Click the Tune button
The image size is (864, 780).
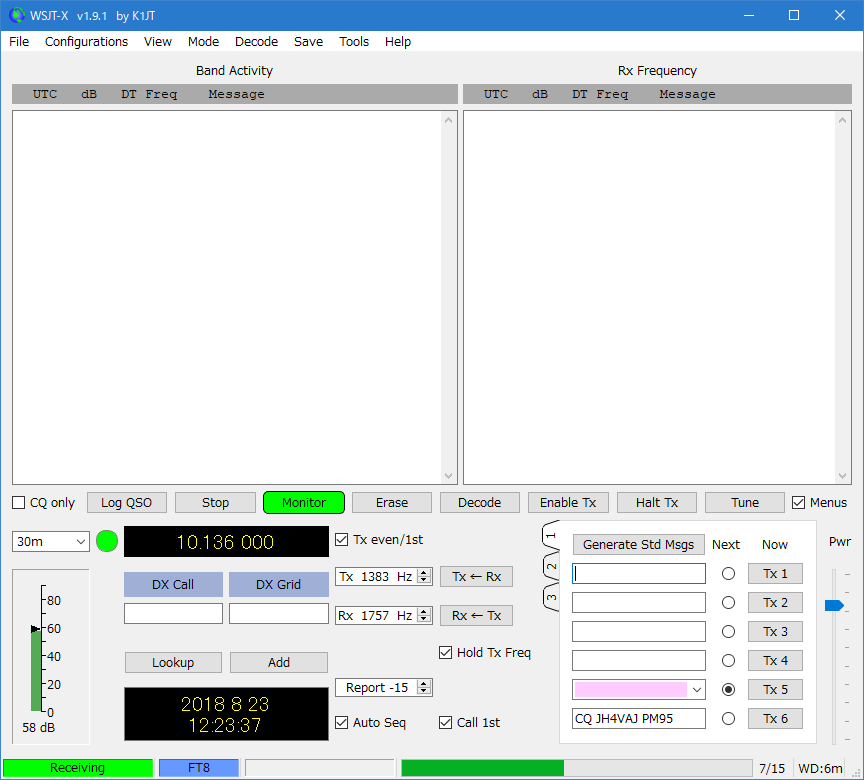tap(745, 502)
